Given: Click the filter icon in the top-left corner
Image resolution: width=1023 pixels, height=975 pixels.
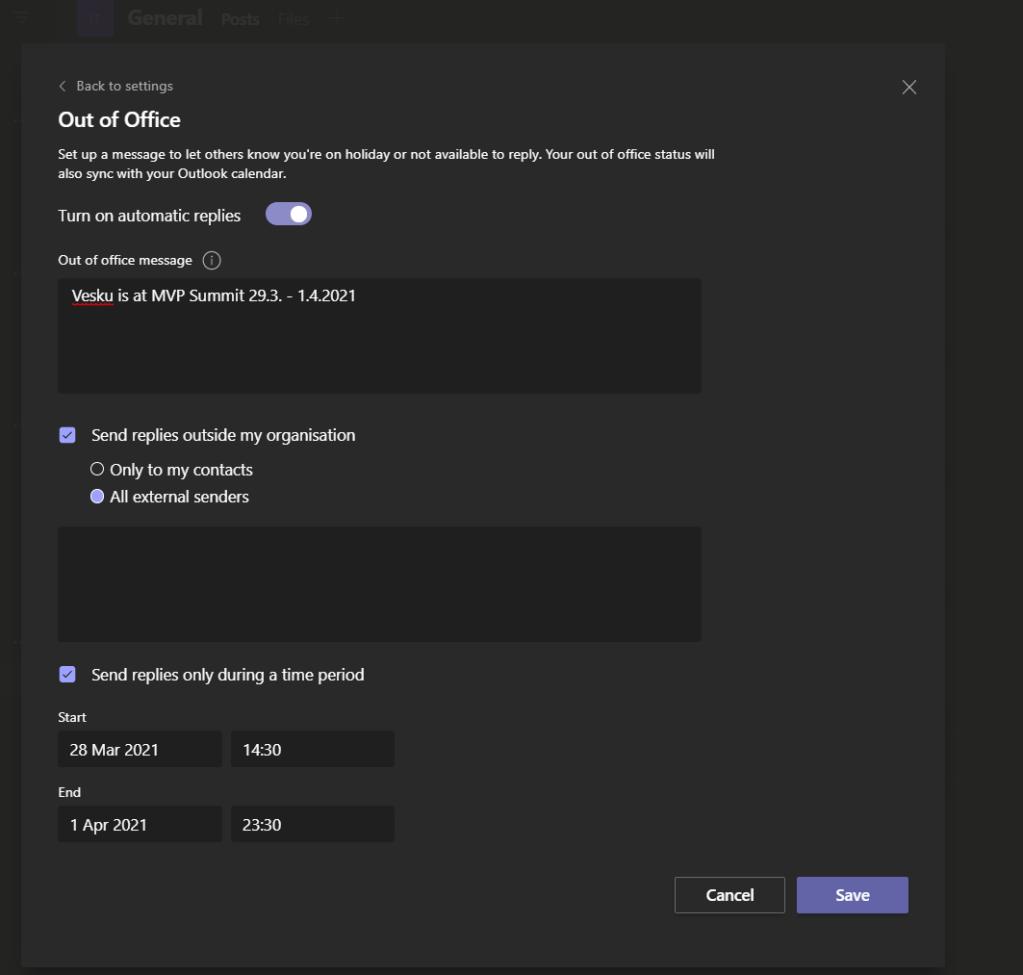Looking at the screenshot, I should click(x=21, y=18).
